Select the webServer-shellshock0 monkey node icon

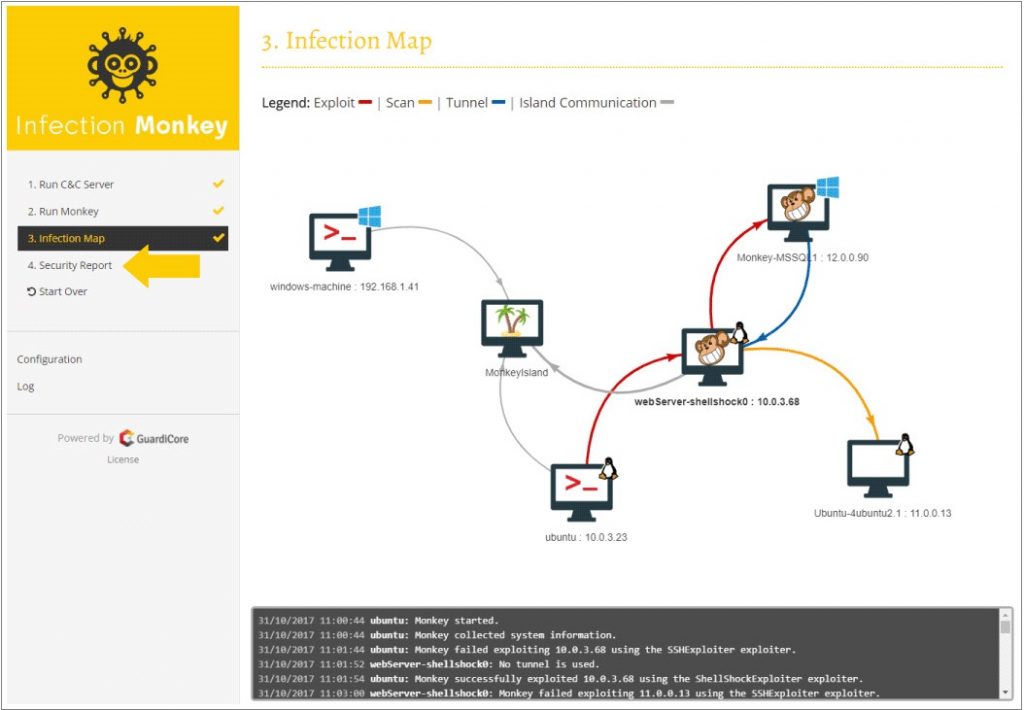(712, 357)
